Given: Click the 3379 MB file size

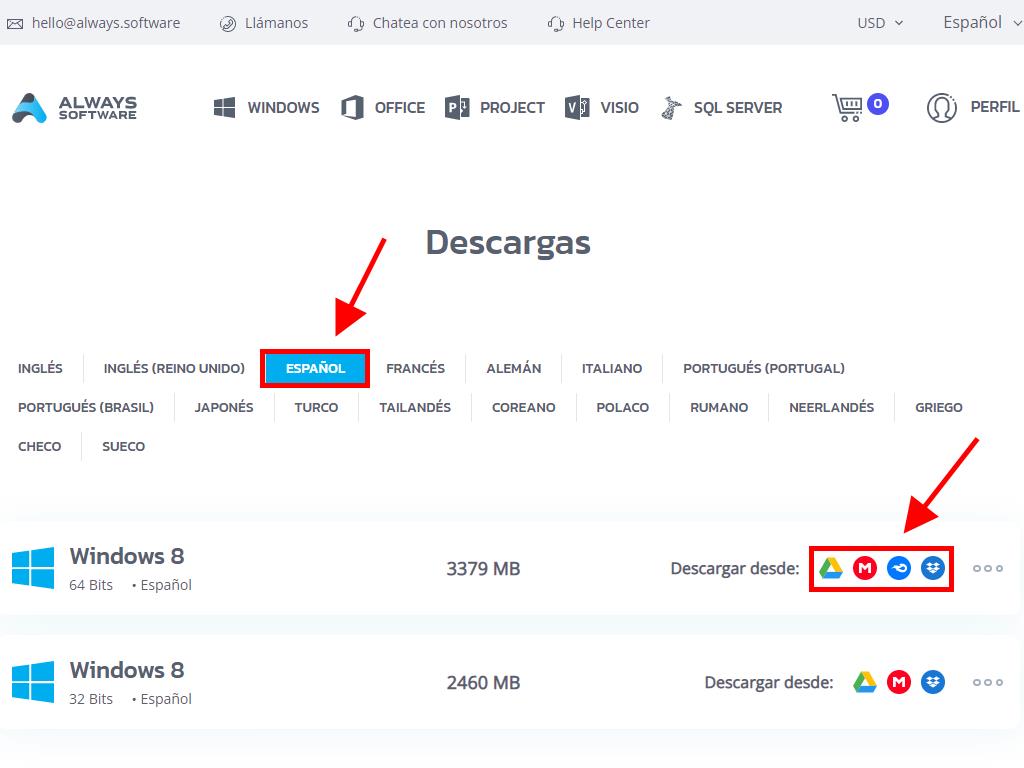Looking at the screenshot, I should pyautogui.click(x=483, y=569).
